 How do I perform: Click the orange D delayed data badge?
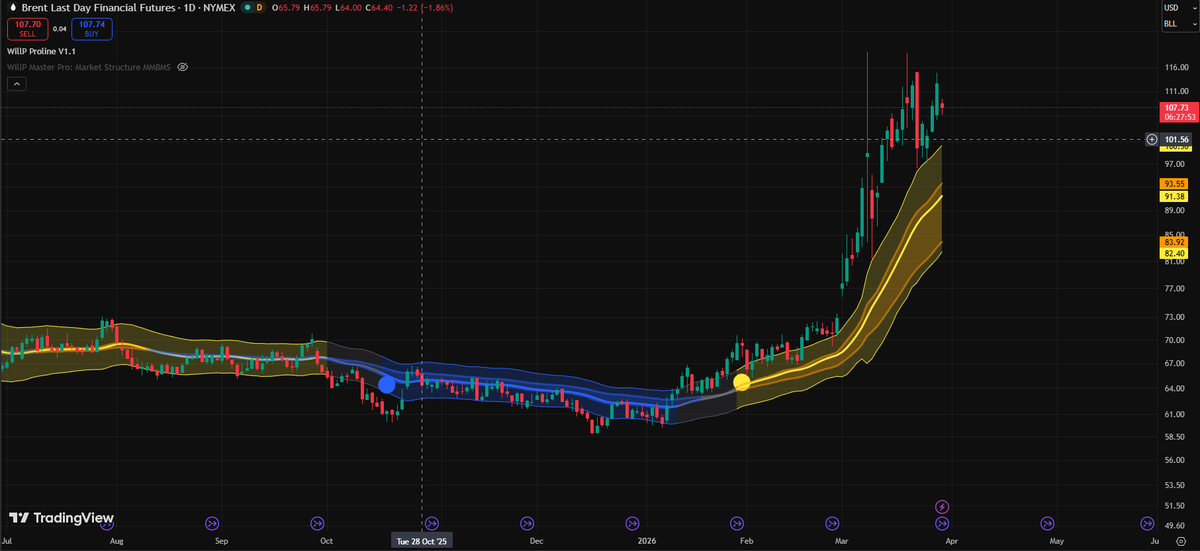coord(260,7)
